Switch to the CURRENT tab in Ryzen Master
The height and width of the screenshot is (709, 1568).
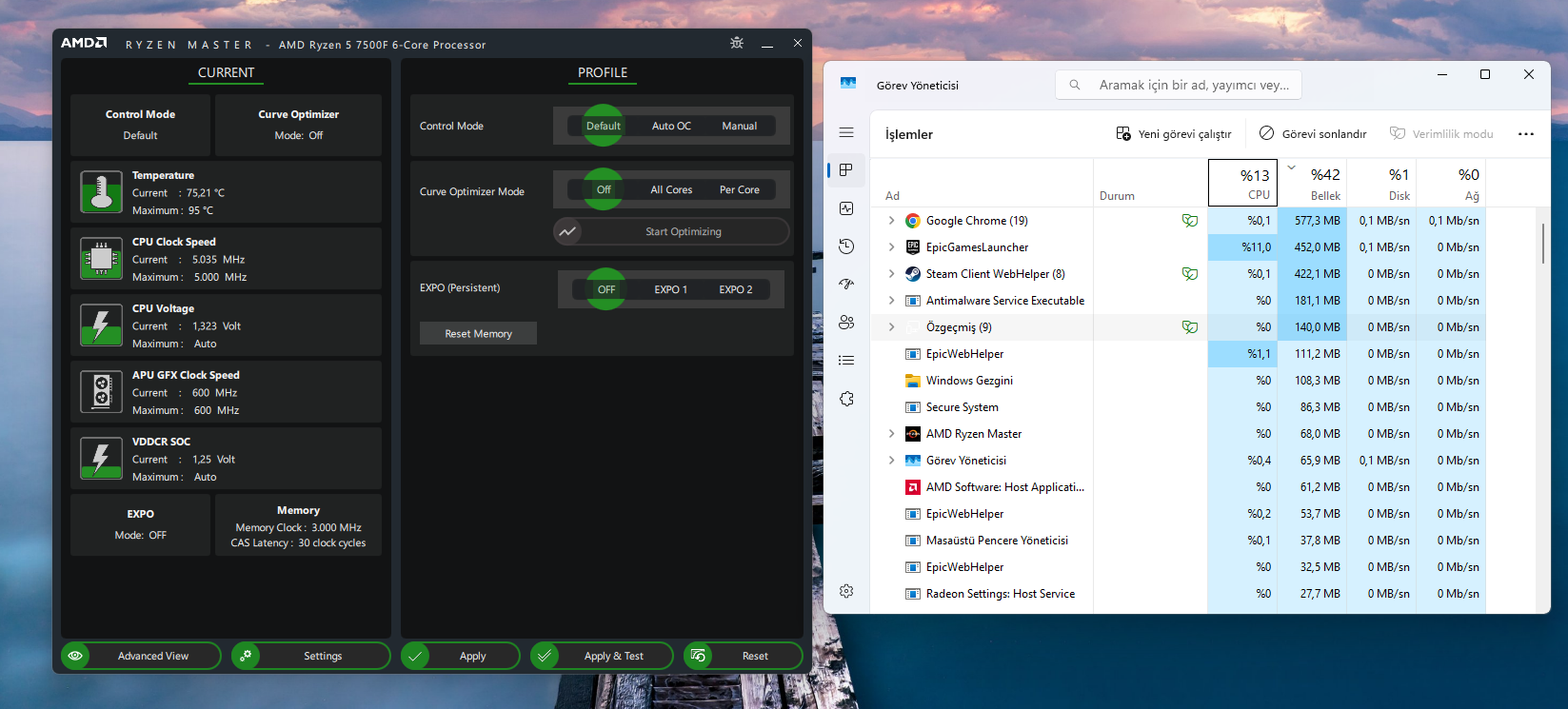226,72
